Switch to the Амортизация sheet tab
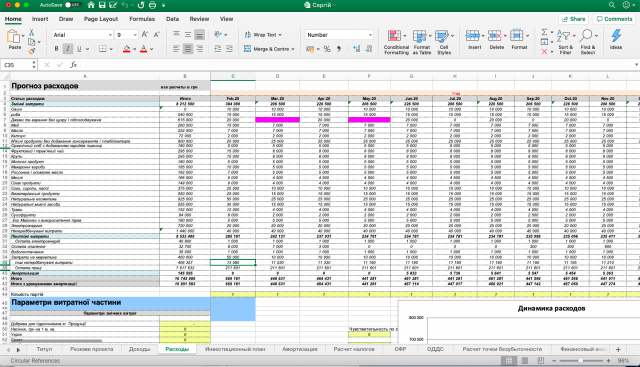 [x=300, y=349]
